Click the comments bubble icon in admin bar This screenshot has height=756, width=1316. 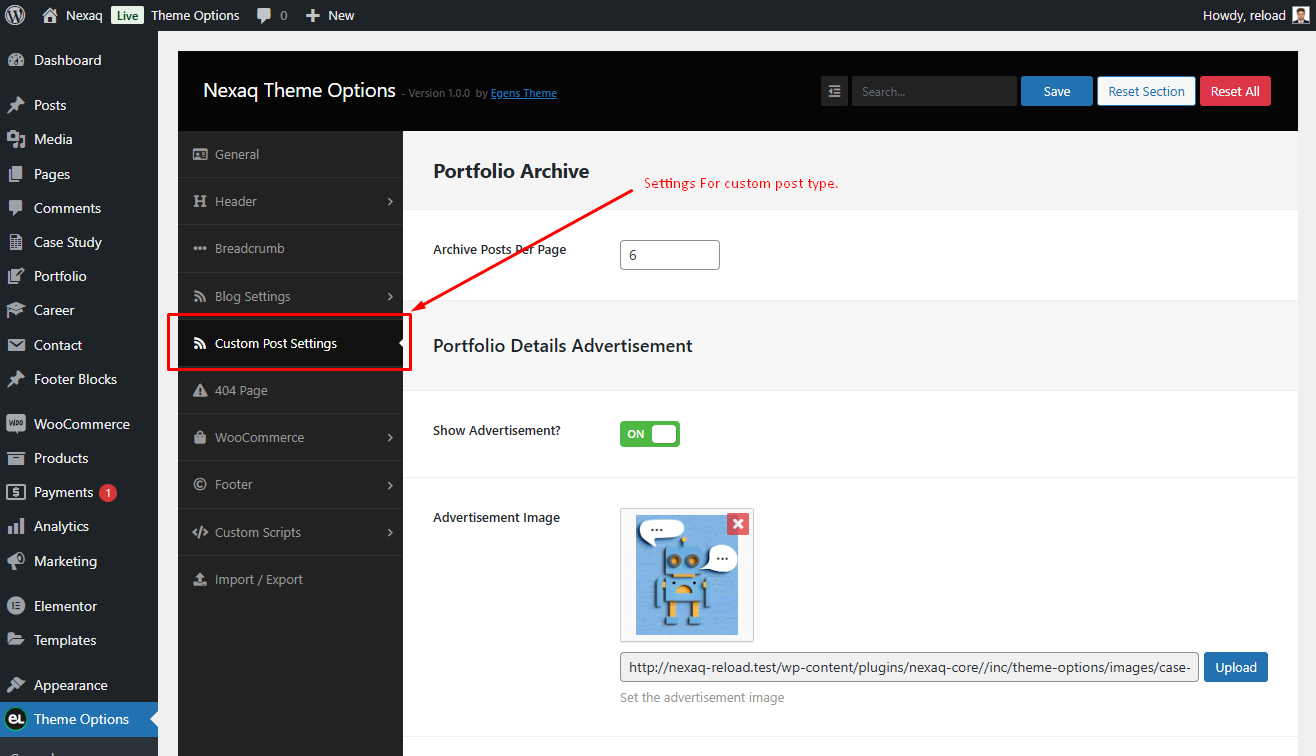coord(263,16)
